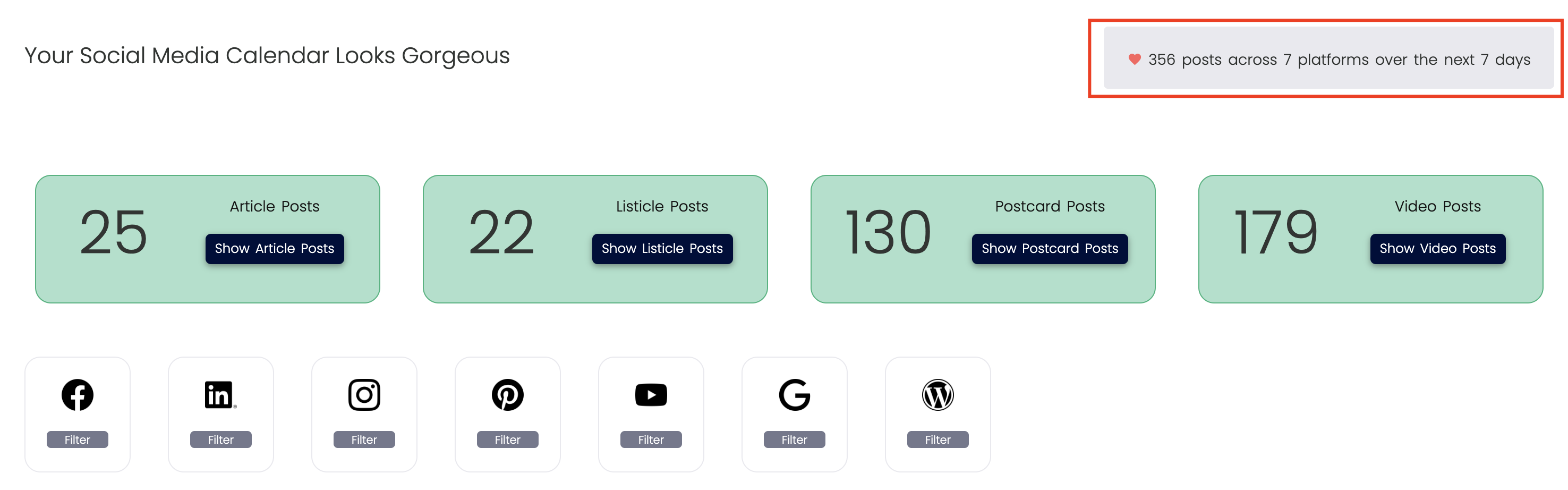The height and width of the screenshot is (490, 1568).
Task: Open Show Video Posts
Action: [1437, 249]
